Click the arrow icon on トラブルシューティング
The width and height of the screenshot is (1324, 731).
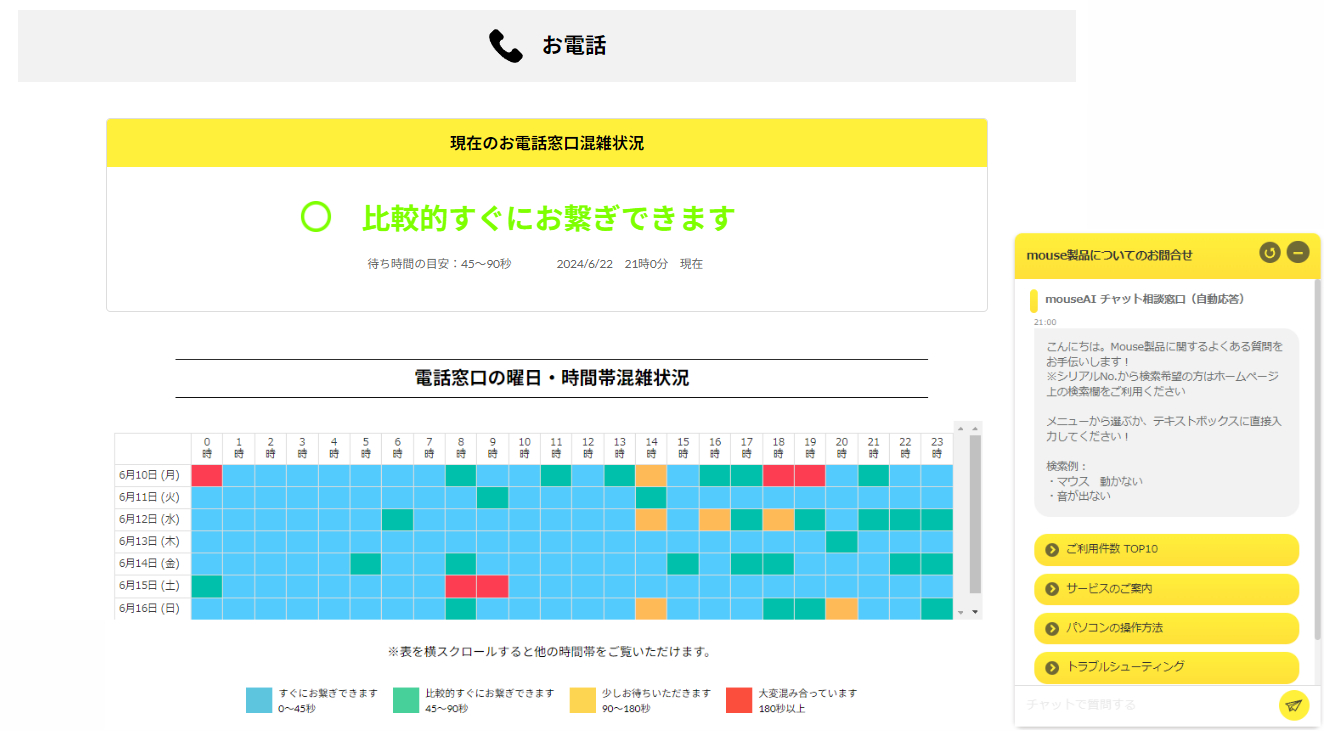point(1051,667)
